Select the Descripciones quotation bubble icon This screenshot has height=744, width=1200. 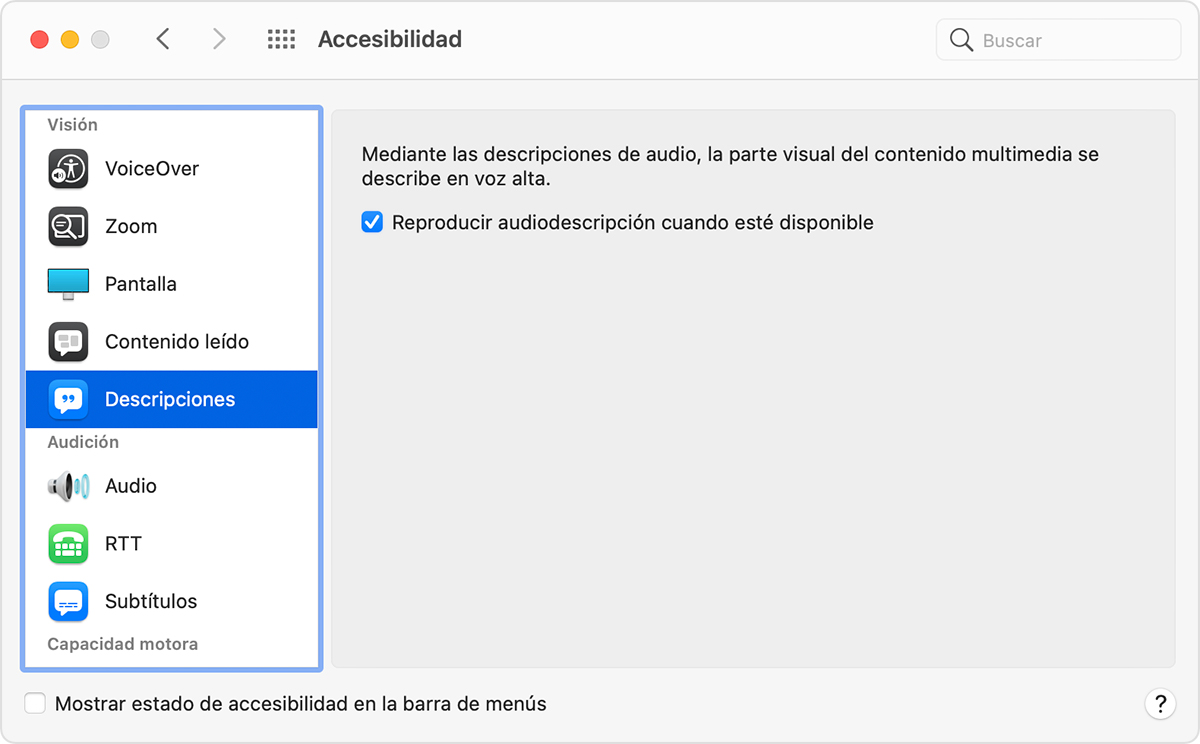[68, 399]
